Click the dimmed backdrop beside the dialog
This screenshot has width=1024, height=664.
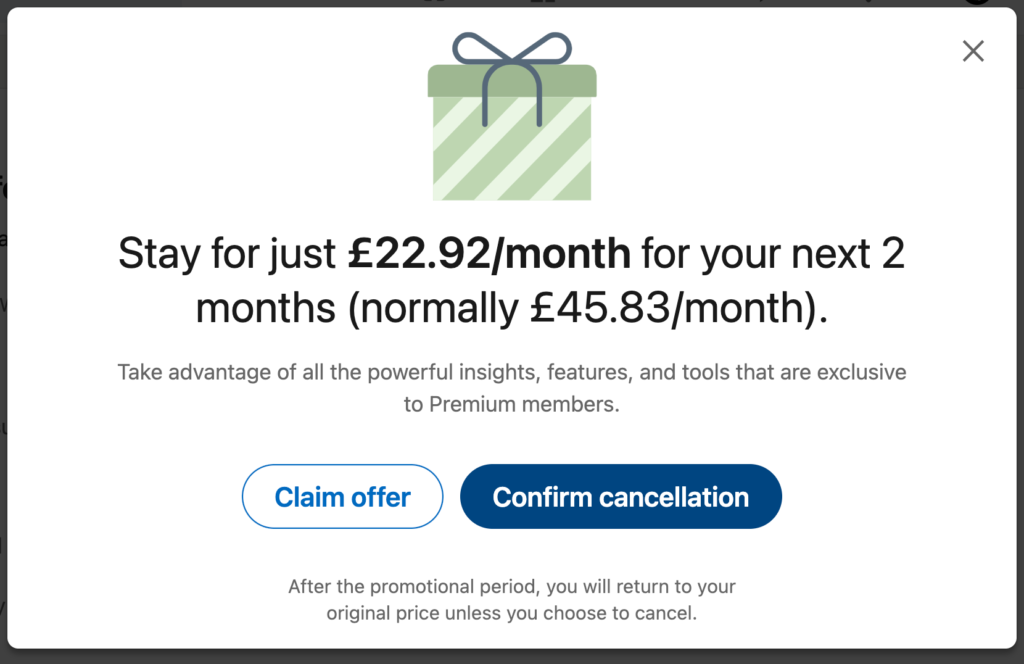coord(3,326)
